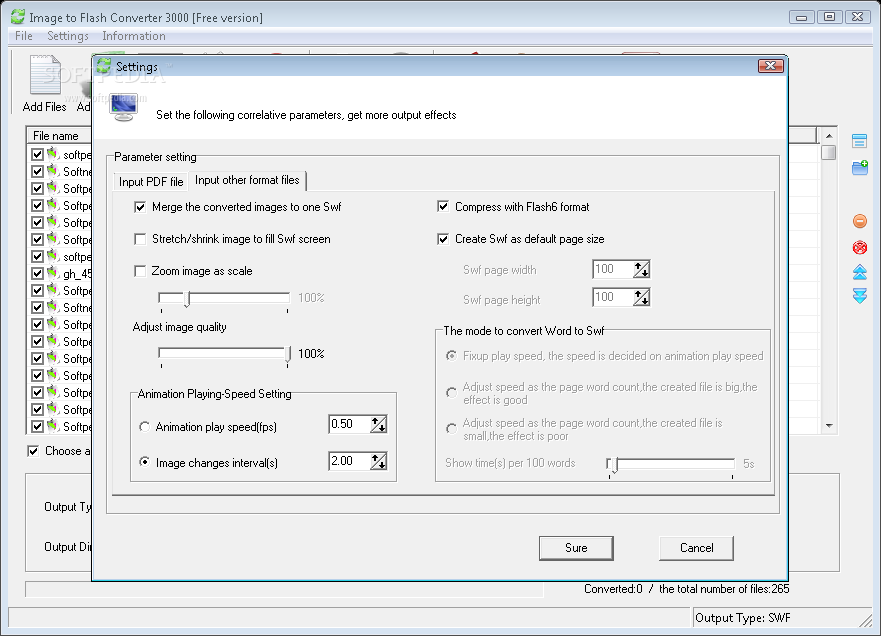Click Swf page width spinner arrows
This screenshot has width=881, height=636.
(641, 269)
